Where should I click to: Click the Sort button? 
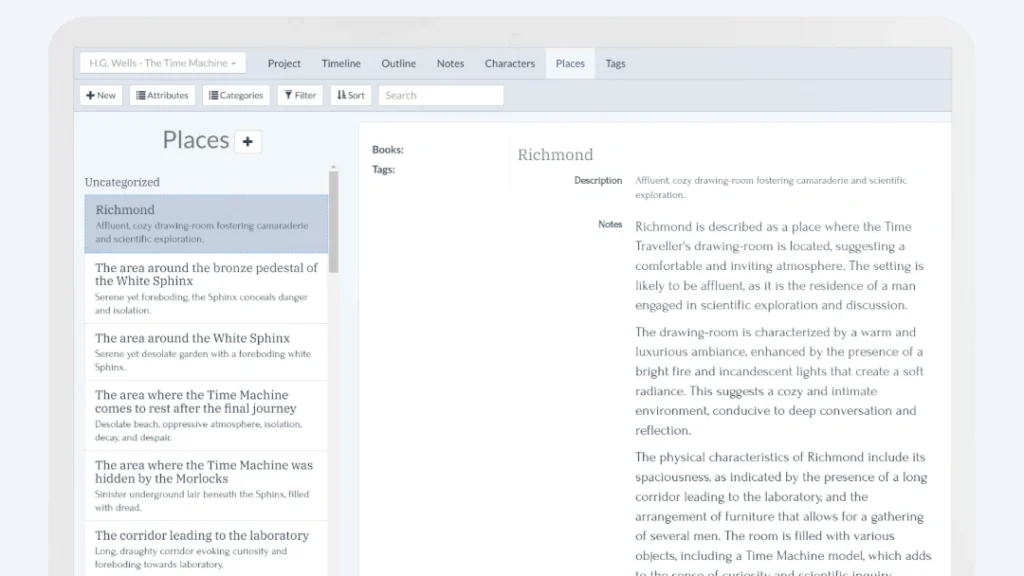click(x=351, y=95)
